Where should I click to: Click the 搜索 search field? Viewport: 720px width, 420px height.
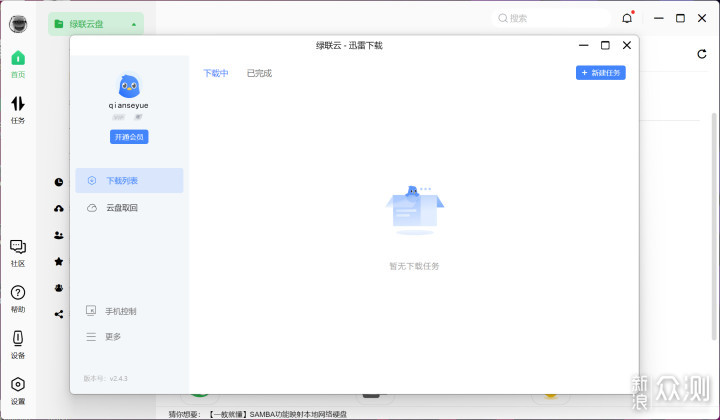tap(551, 18)
